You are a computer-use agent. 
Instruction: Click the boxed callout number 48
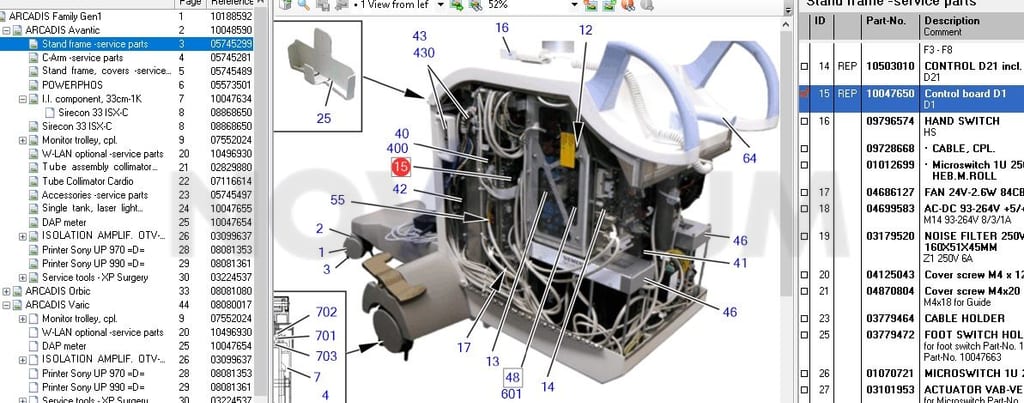pyautogui.click(x=513, y=377)
